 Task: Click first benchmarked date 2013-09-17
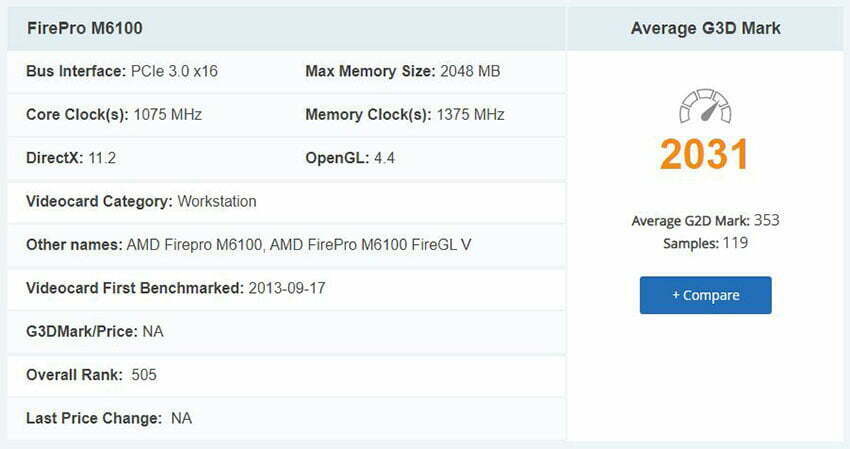click(287, 288)
